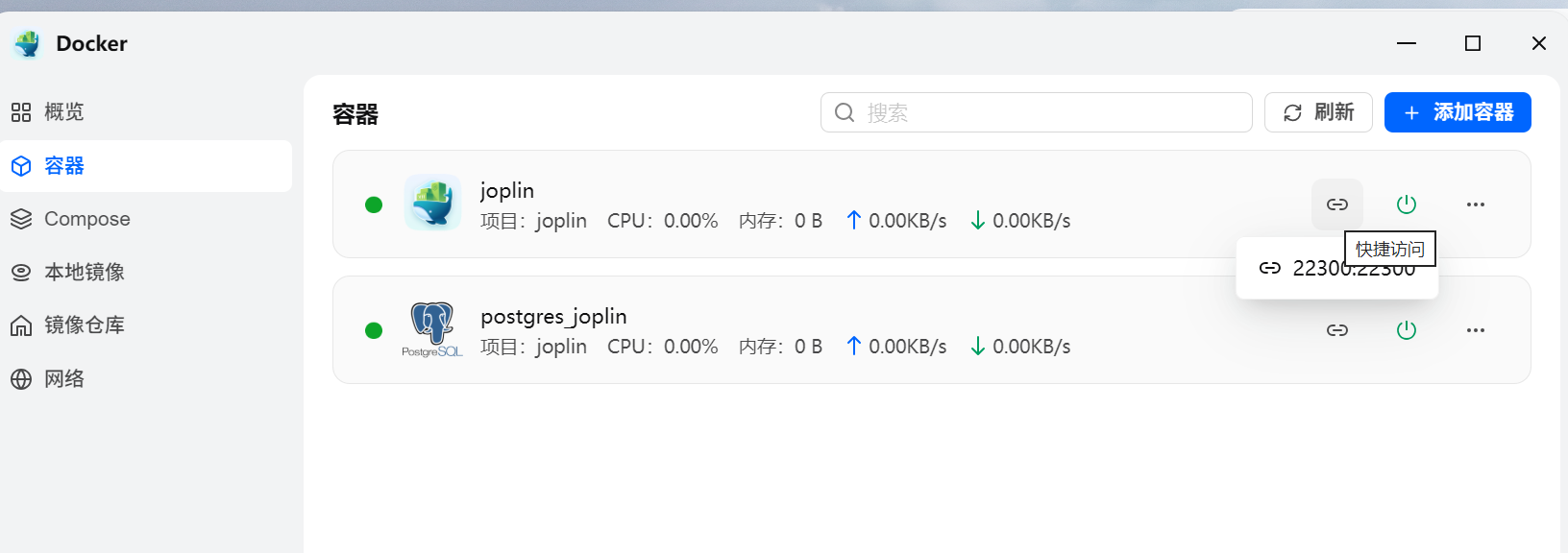This screenshot has width=1568, height=553.
Task: Open the 概览 overview page
Action: pos(63,112)
